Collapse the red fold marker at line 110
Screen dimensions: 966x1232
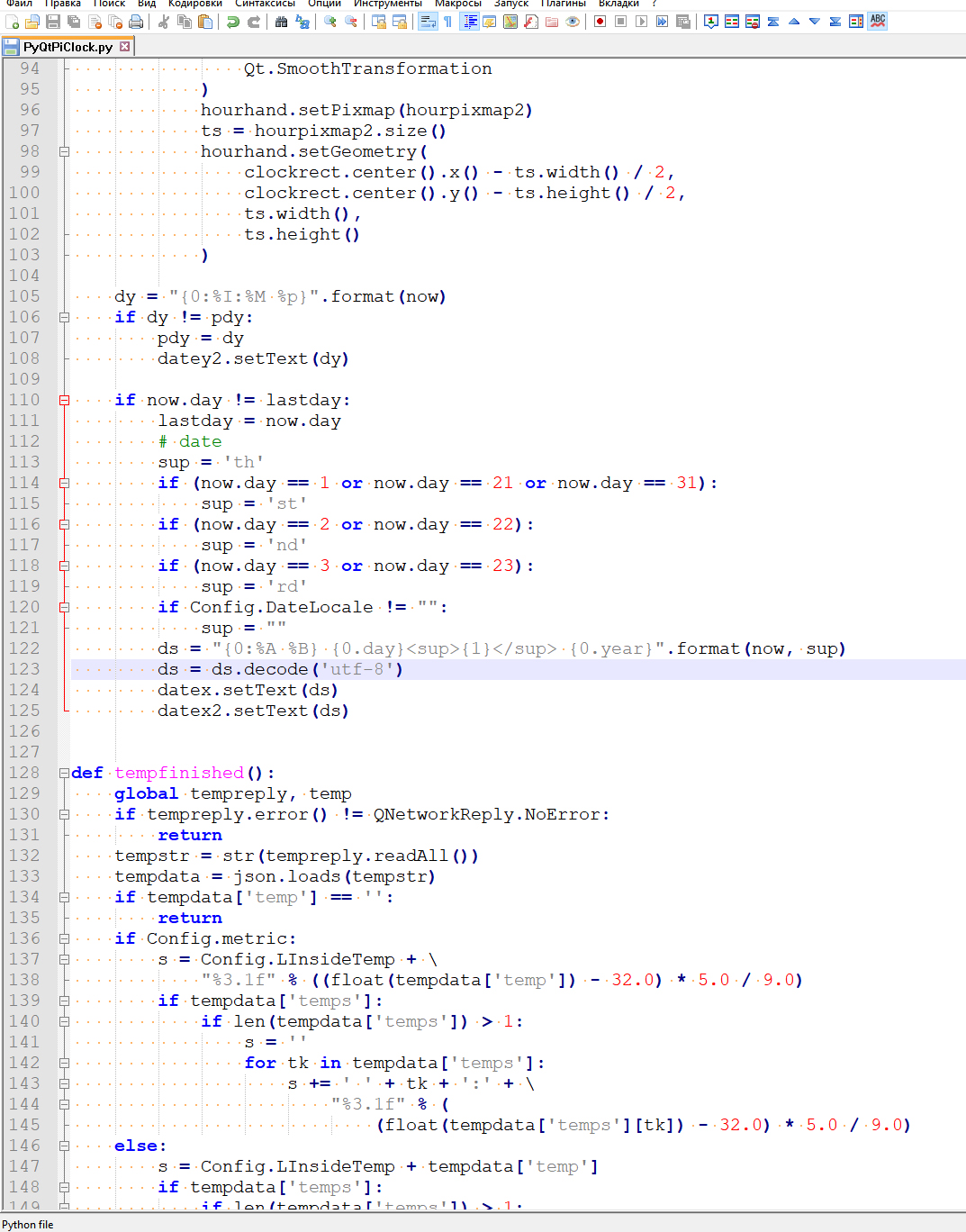click(x=64, y=400)
